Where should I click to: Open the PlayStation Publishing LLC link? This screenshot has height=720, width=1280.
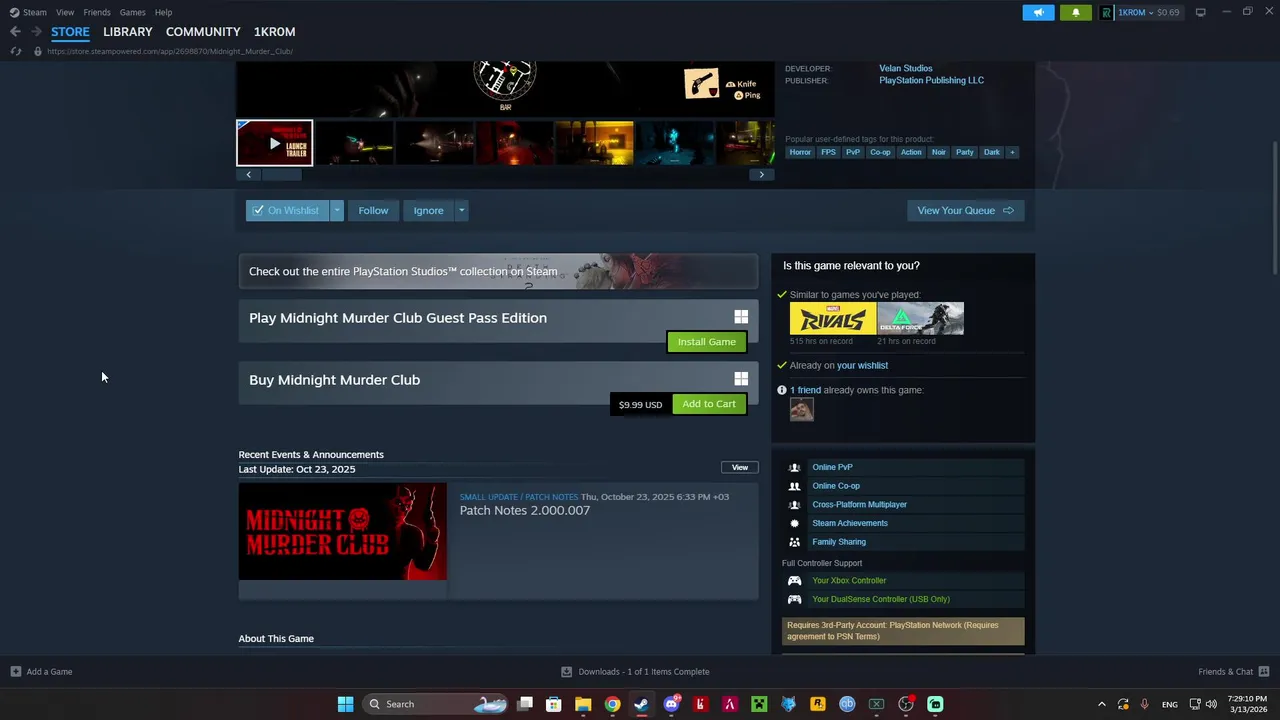coord(931,80)
